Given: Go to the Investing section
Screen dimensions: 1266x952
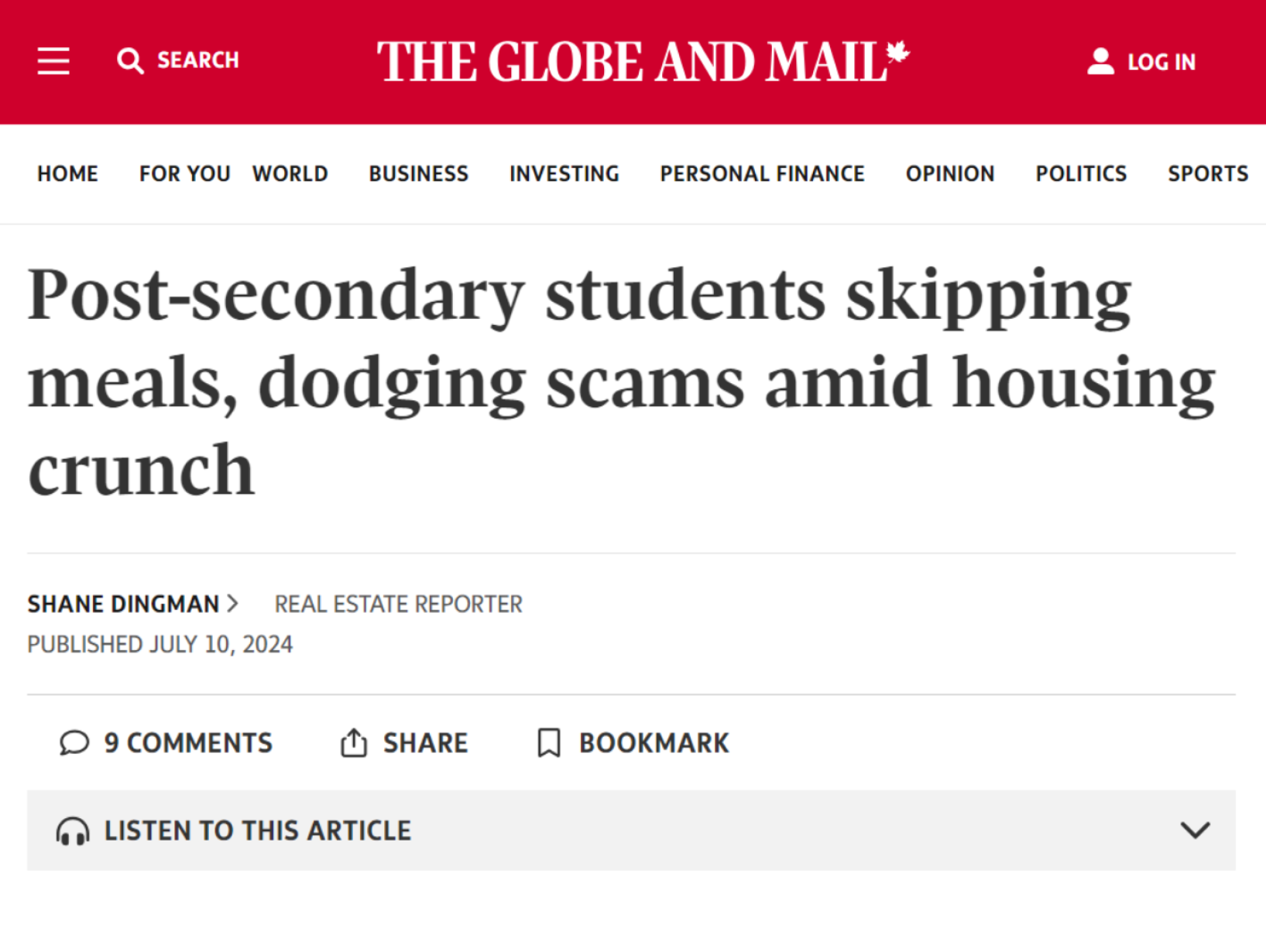Looking at the screenshot, I should 564,174.
